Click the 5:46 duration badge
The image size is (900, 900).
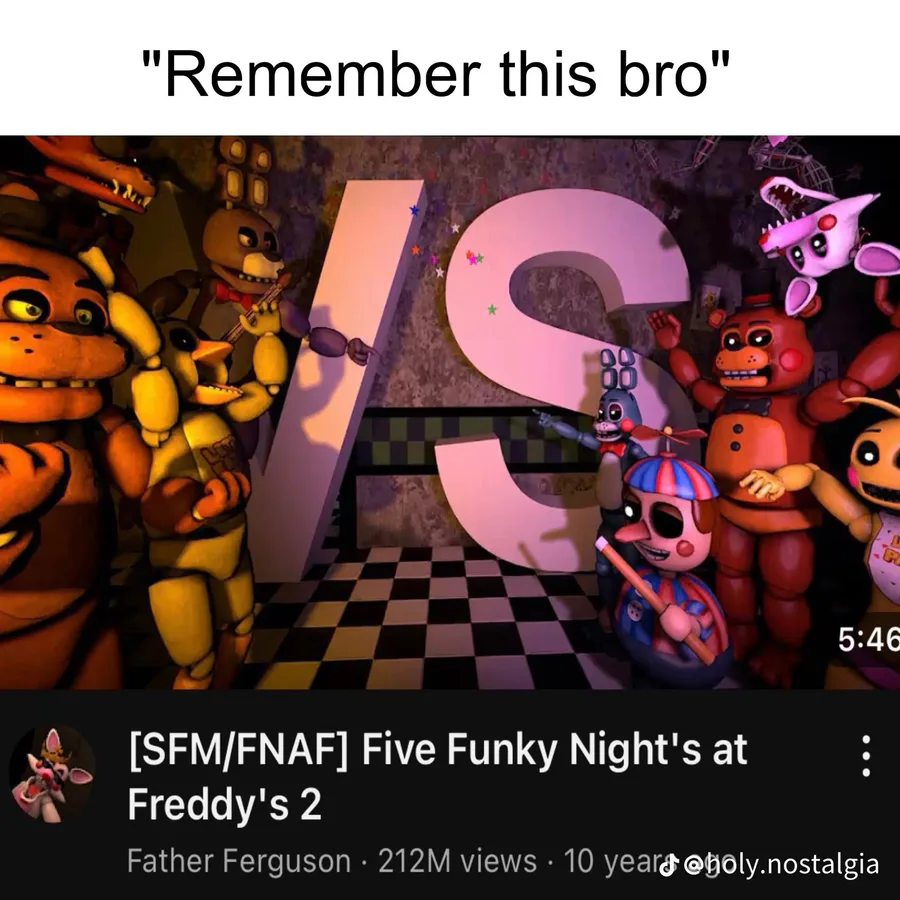pyautogui.click(x=868, y=639)
